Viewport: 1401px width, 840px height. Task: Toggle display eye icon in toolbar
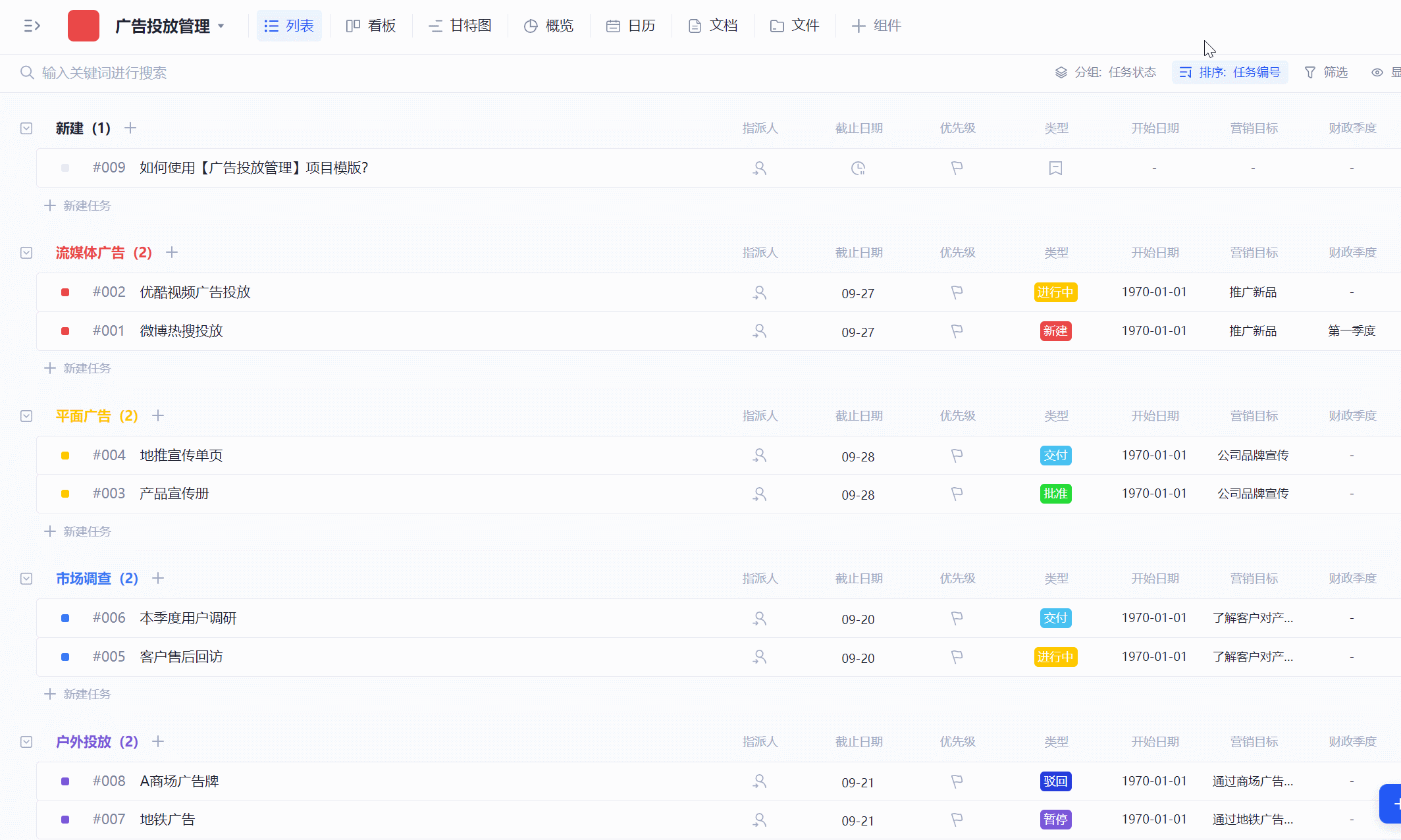pyautogui.click(x=1377, y=72)
